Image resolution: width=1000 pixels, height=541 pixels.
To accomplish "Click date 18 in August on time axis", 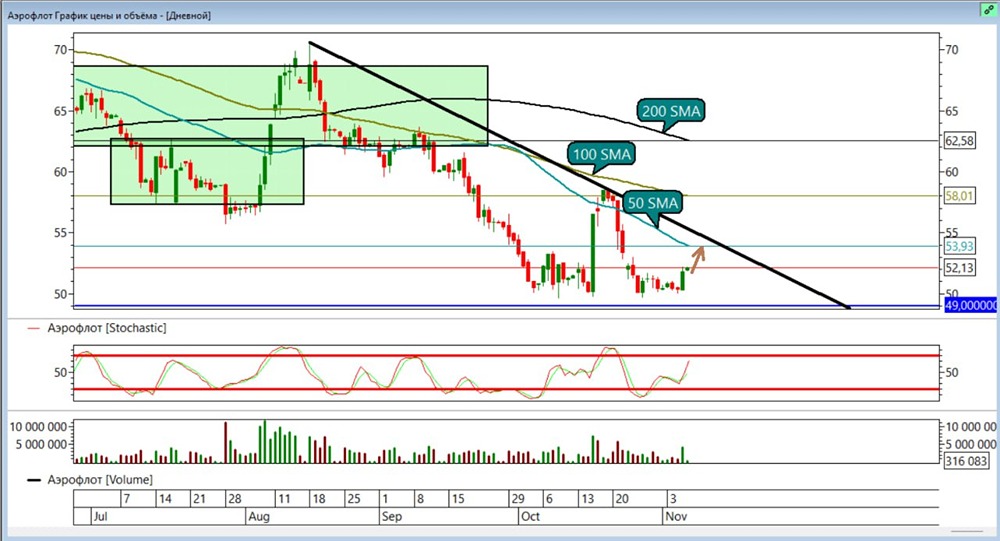I will point(318,499).
